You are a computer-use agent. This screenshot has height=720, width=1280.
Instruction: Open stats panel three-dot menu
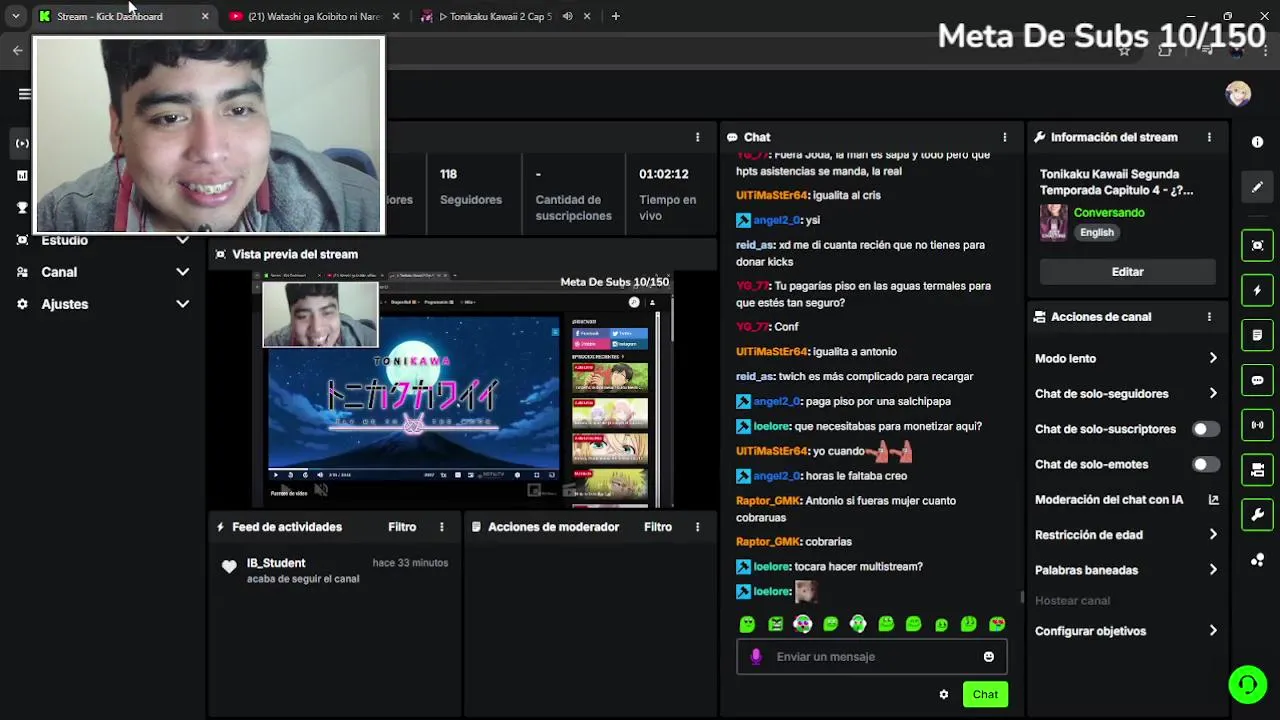pyautogui.click(x=697, y=137)
